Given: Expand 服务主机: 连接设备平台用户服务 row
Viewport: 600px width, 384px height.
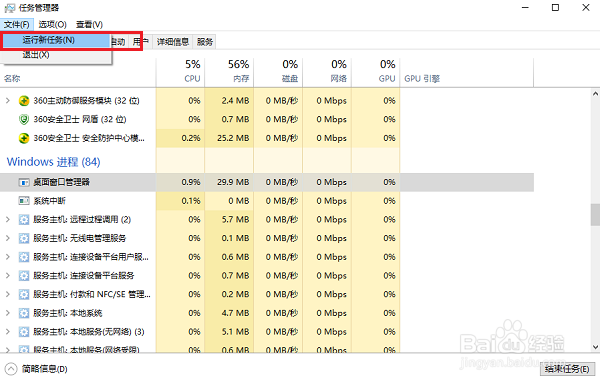Looking at the screenshot, I should point(8,257).
